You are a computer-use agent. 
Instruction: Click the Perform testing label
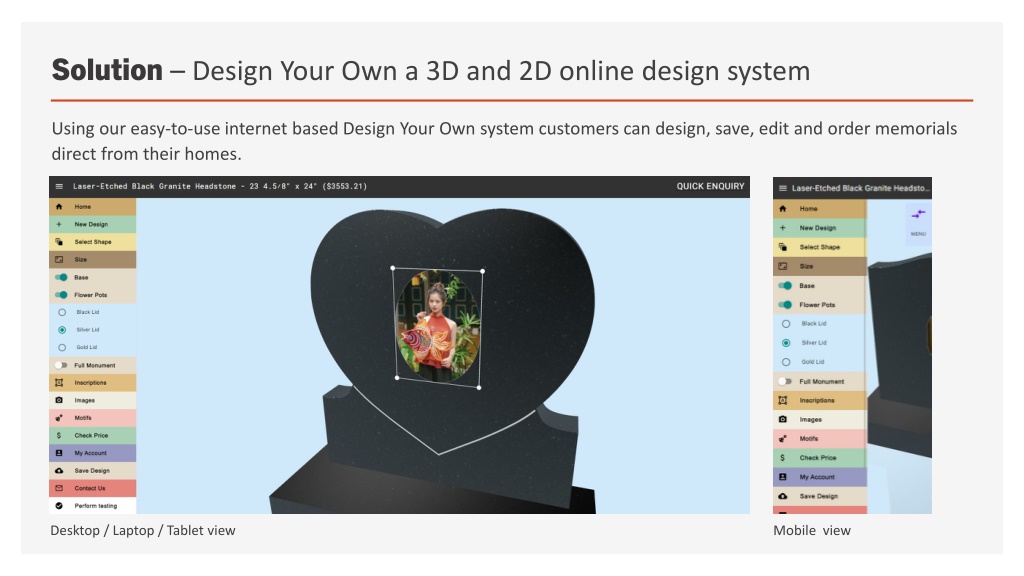[x=95, y=506]
